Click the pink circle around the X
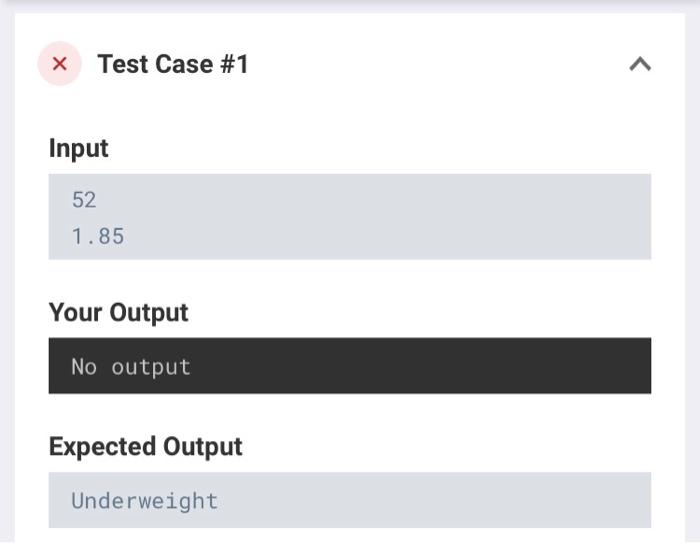 tap(59, 63)
